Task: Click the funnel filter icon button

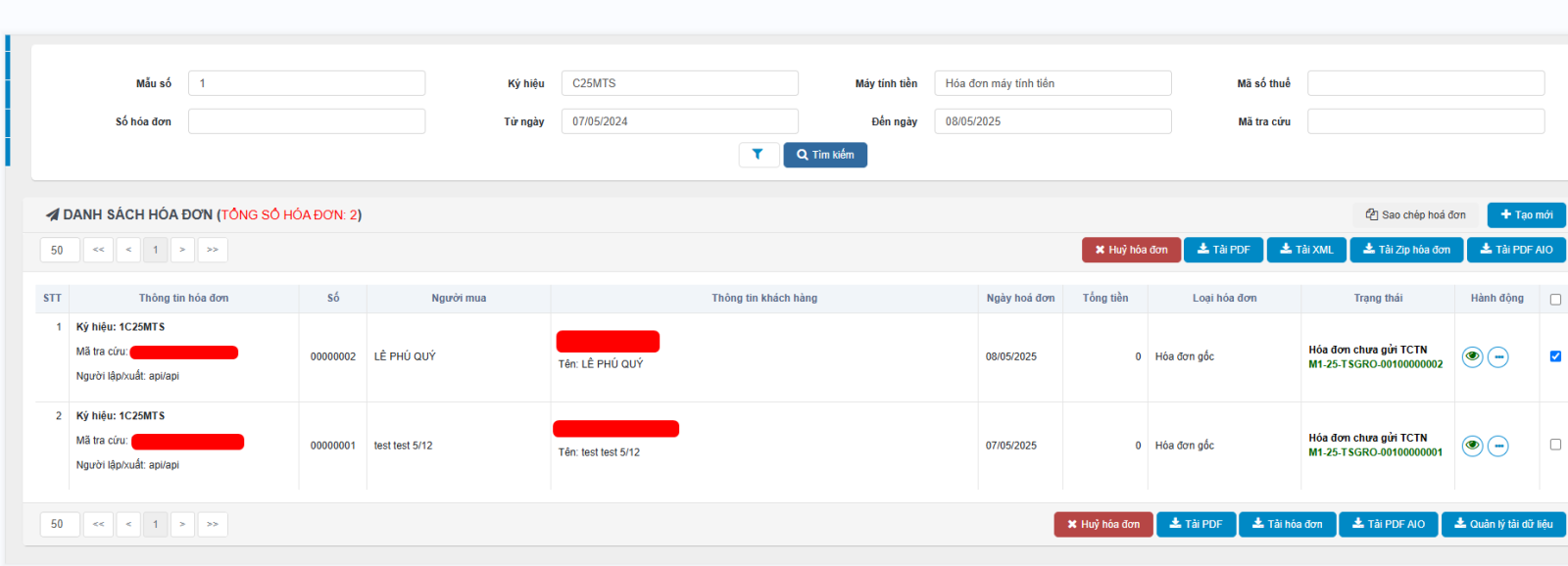Action: pos(759,155)
